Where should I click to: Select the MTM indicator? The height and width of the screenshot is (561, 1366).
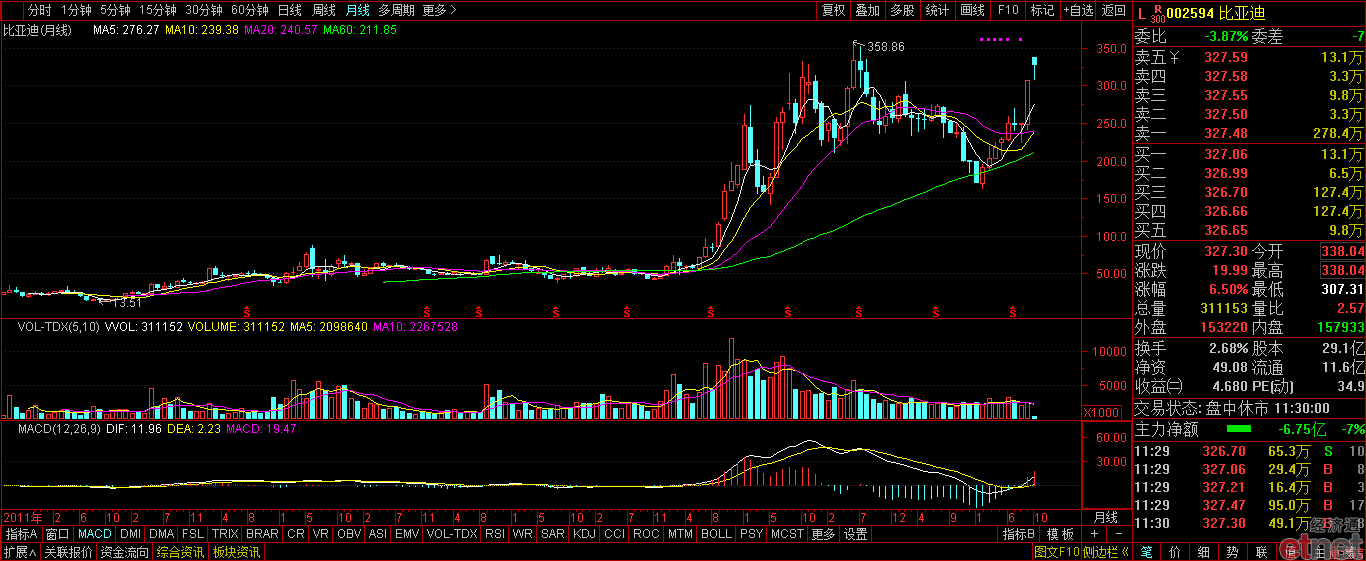[x=680, y=534]
